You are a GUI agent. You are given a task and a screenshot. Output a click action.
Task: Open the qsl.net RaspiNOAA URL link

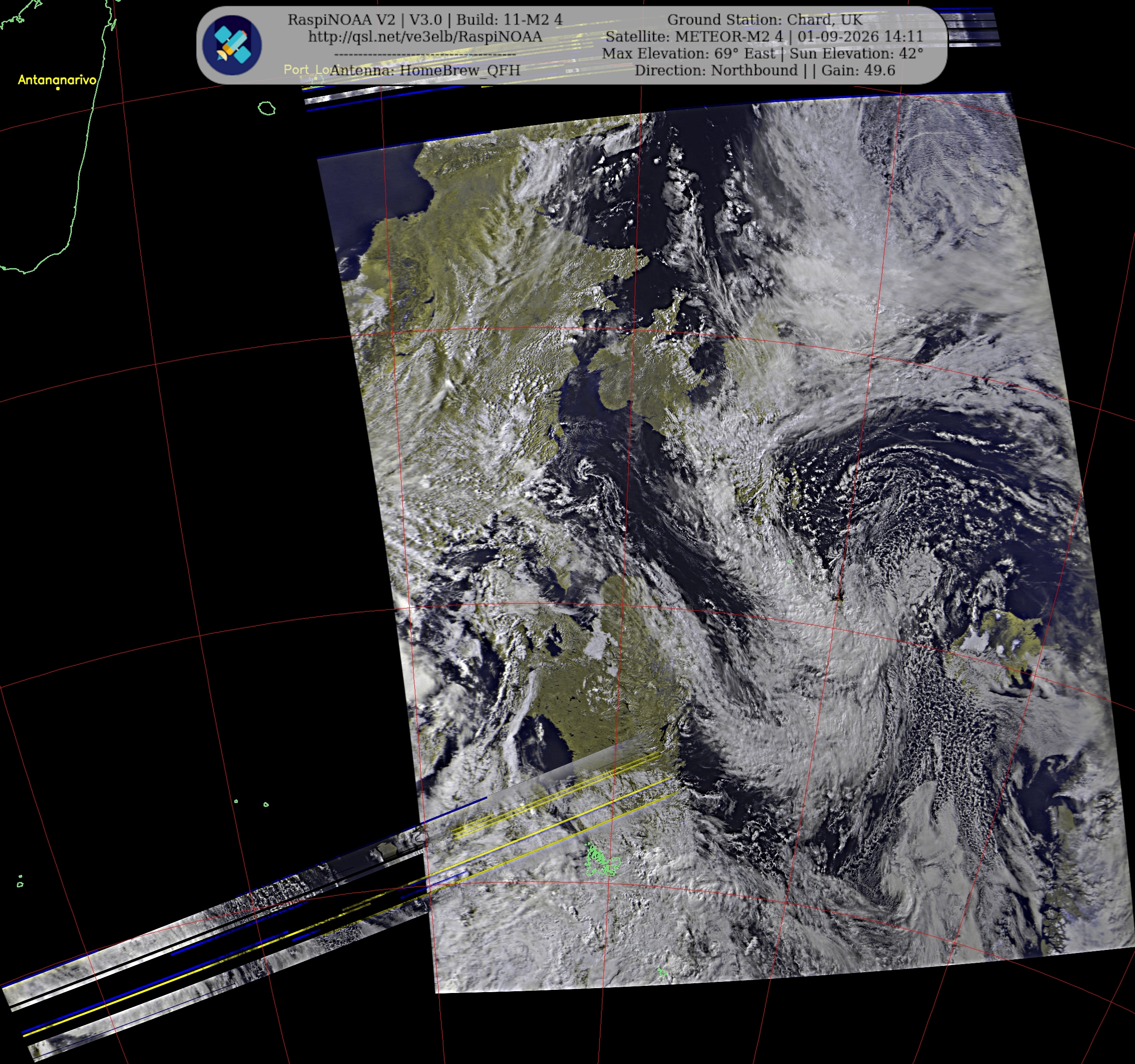(425, 36)
